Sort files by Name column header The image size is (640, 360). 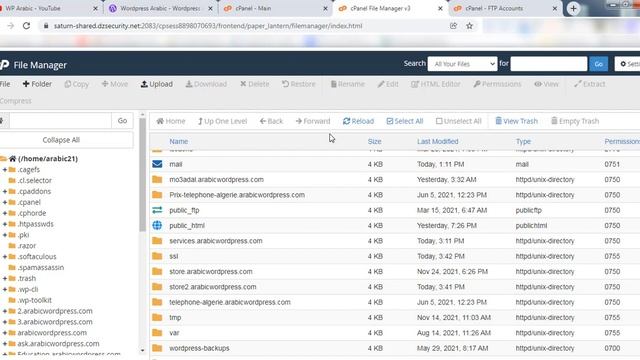(x=179, y=142)
